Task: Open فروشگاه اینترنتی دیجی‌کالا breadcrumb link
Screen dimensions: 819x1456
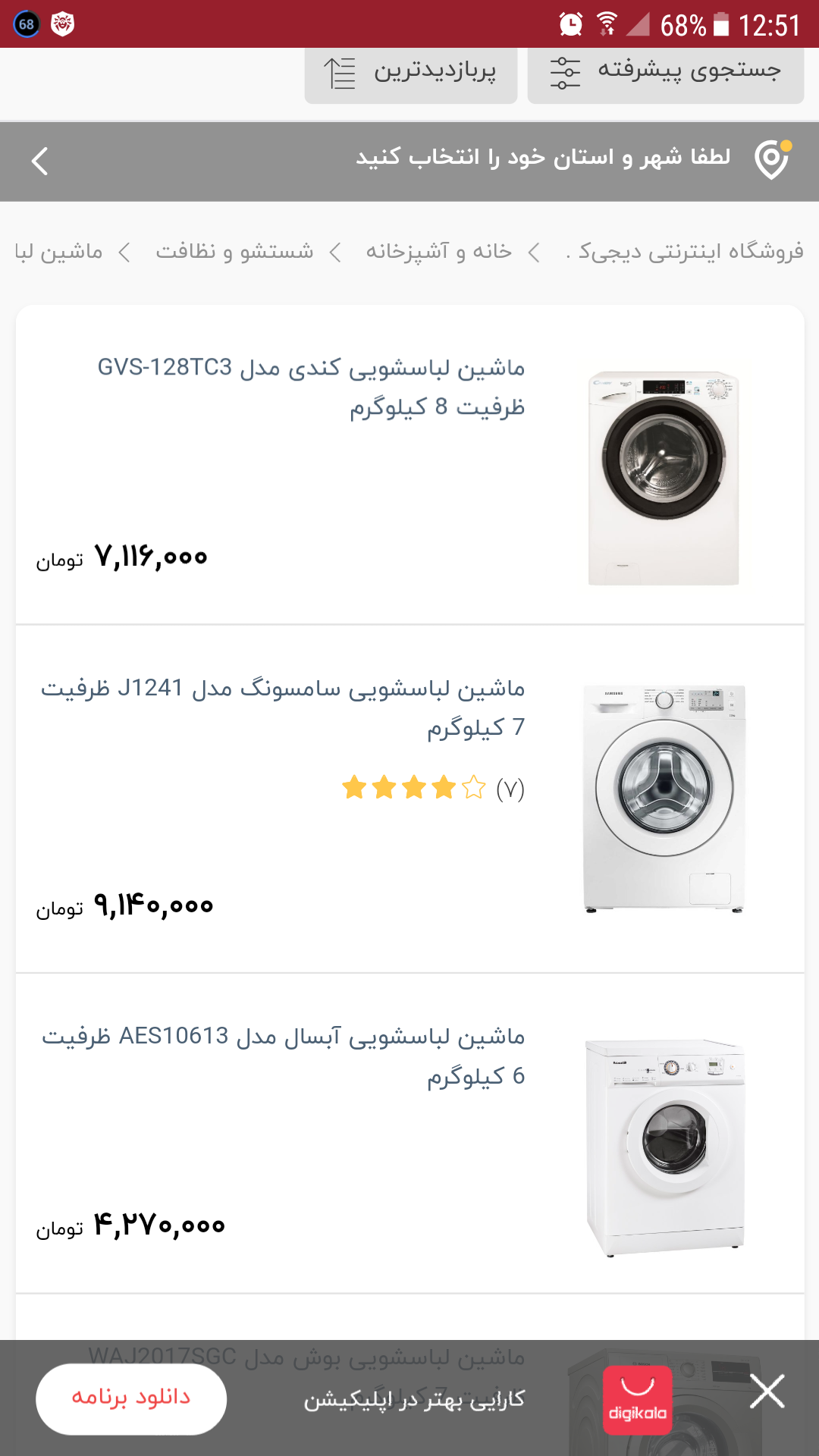Action: [689, 251]
